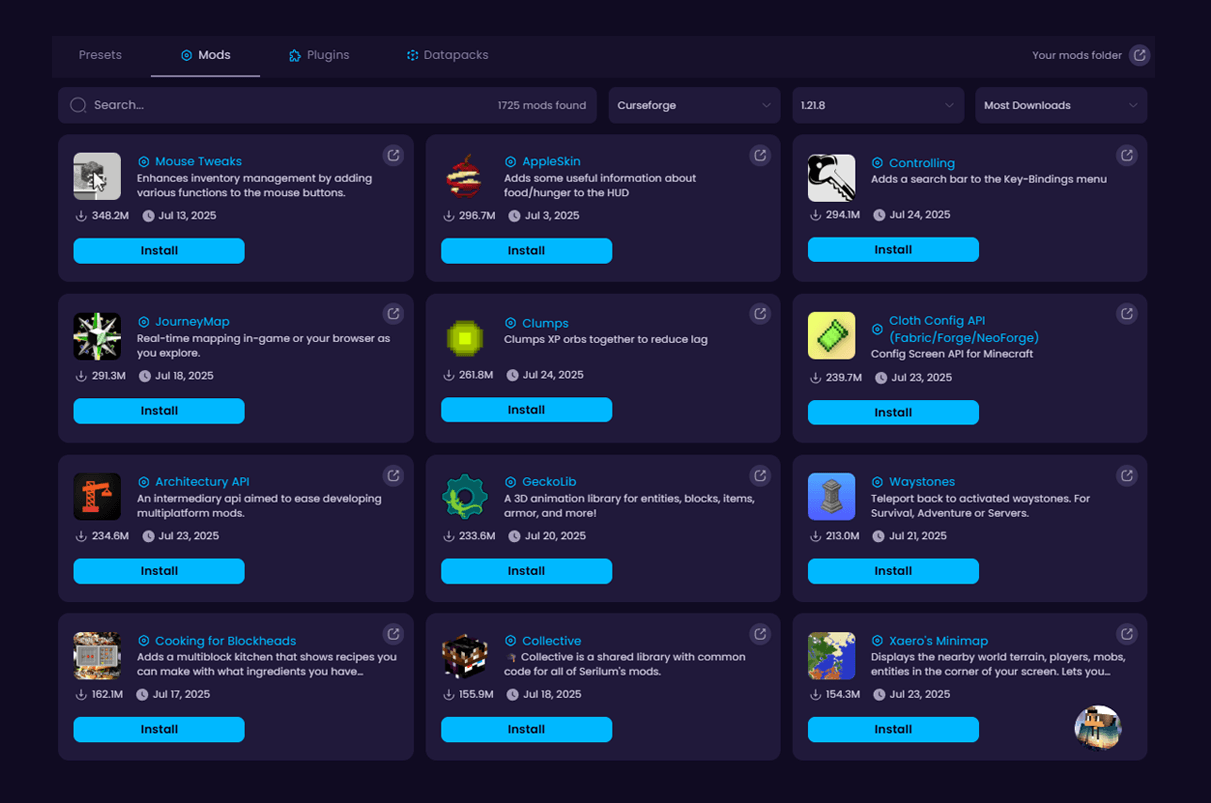The image size is (1211, 803).
Task: Open the Collective title link
Action: (x=552, y=641)
